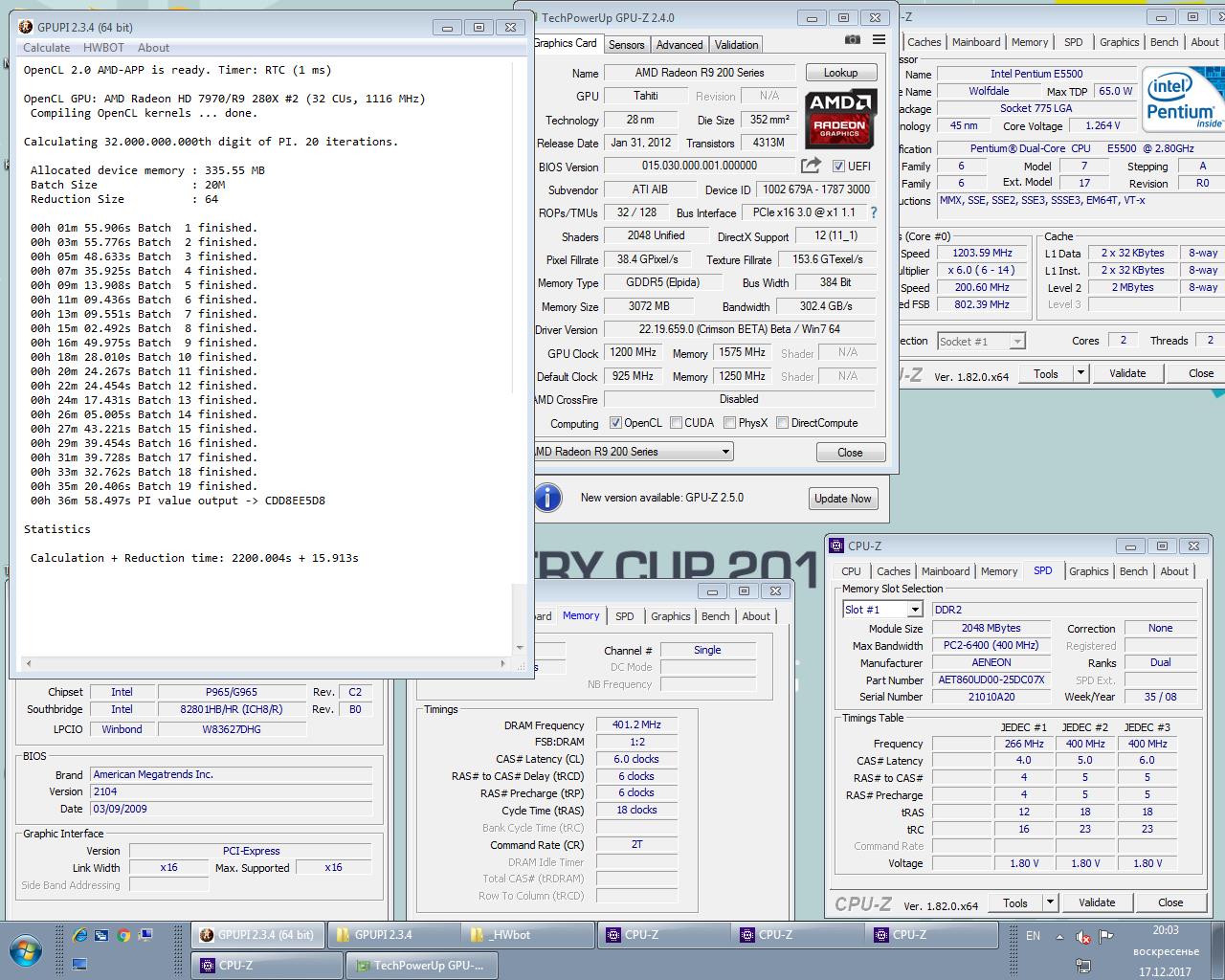
Task: Click Update Now for GPU-Z 2.5.0
Action: (843, 499)
